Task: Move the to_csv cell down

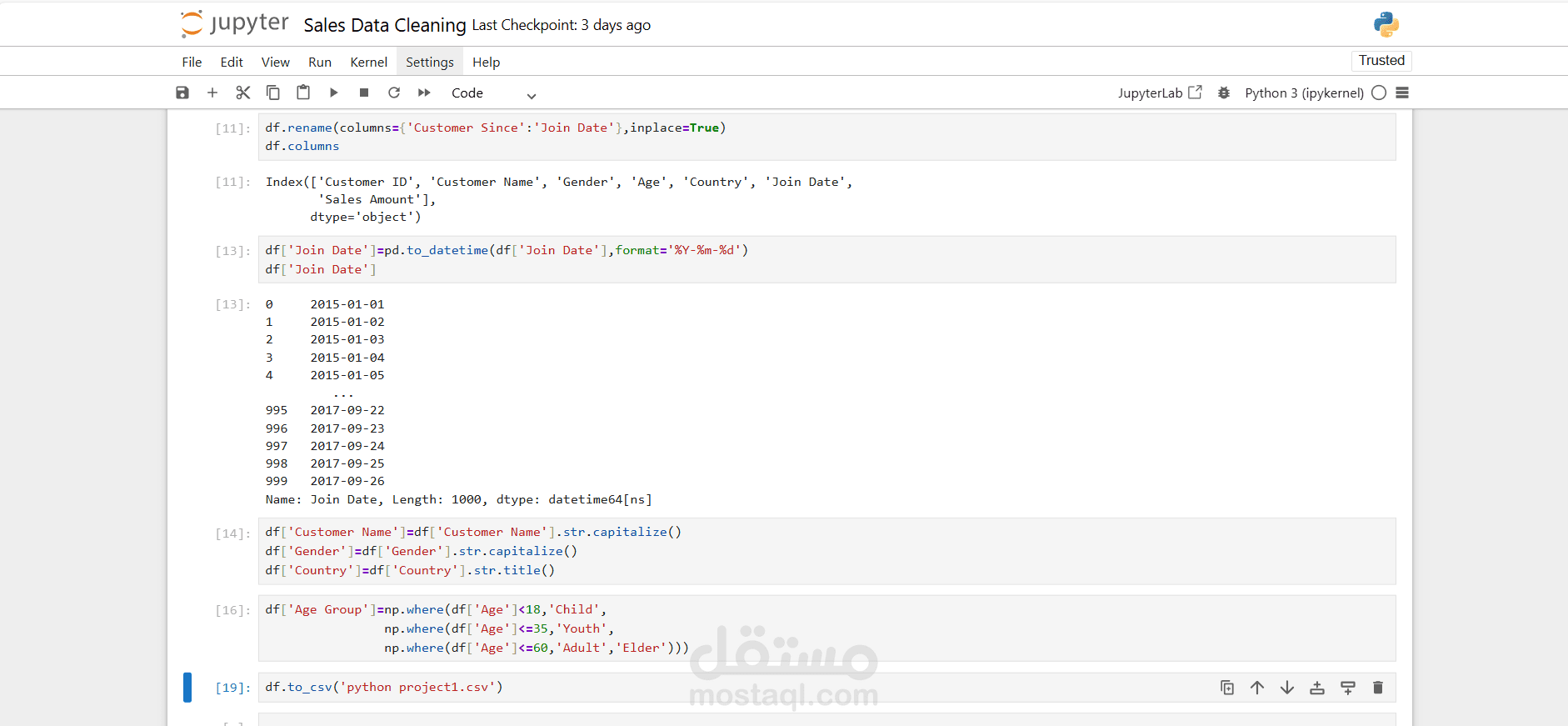Action: 1287,688
